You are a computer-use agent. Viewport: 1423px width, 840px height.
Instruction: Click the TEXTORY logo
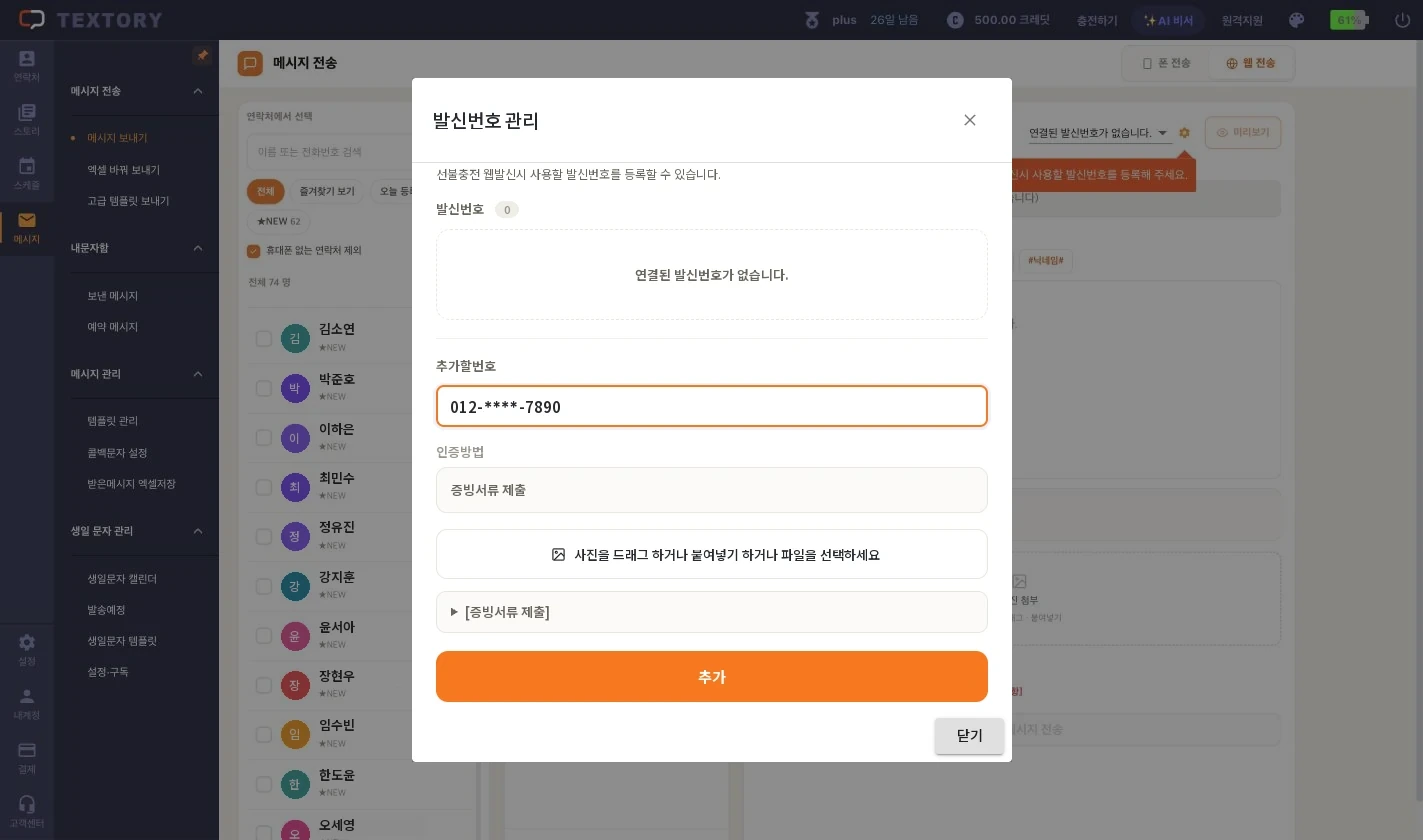coord(90,20)
